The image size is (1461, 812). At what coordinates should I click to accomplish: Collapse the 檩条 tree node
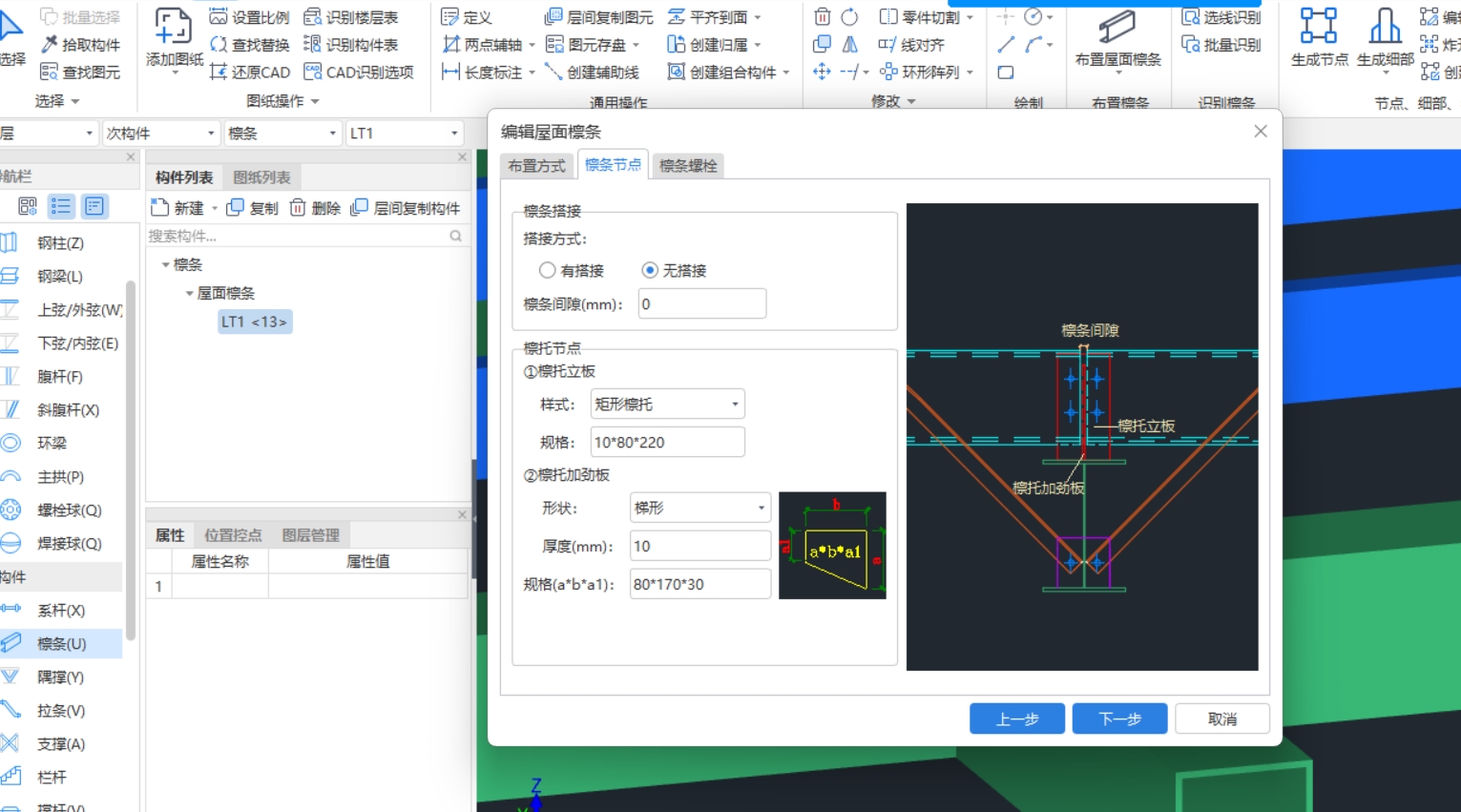(165, 264)
